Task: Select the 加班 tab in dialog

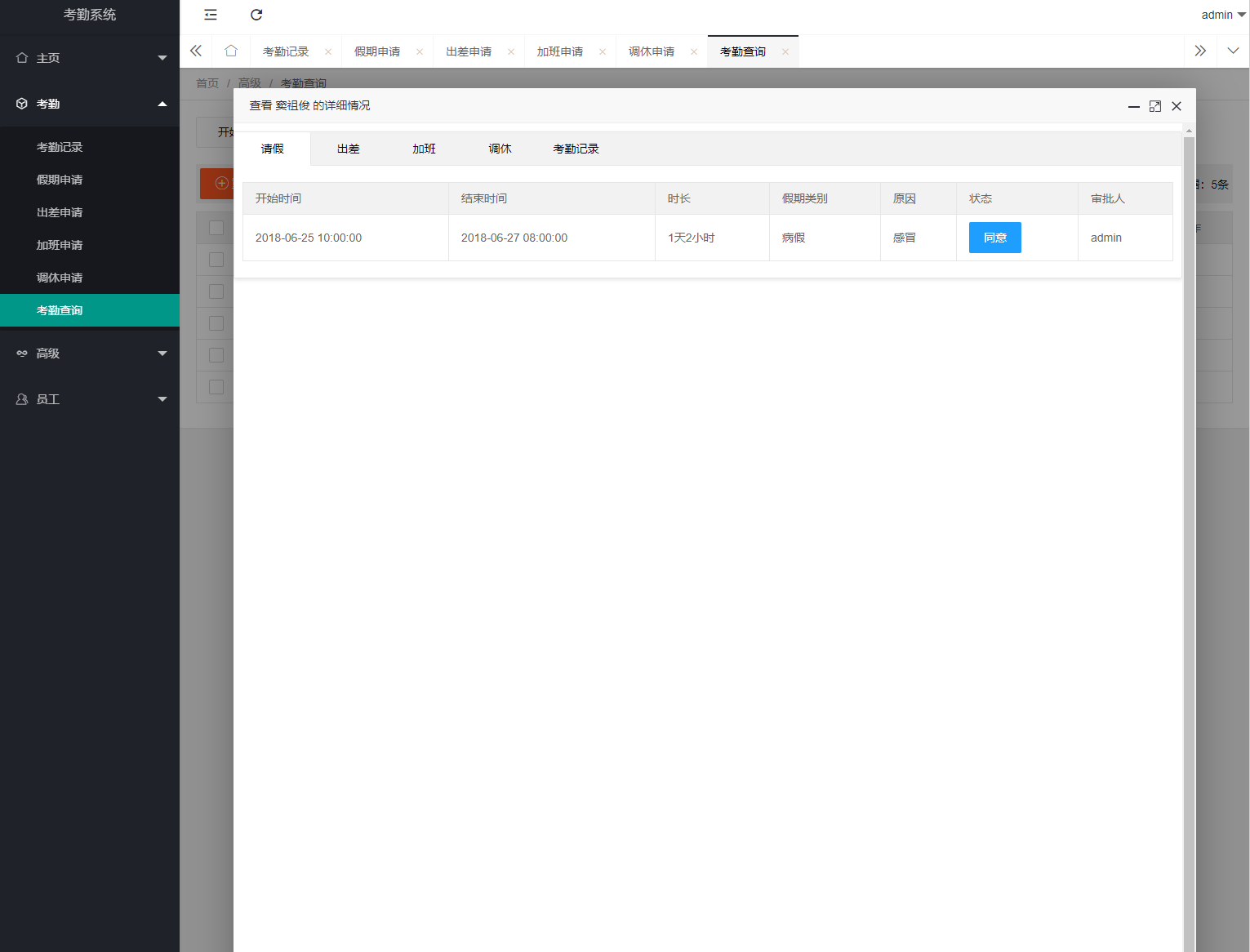Action: pos(425,149)
